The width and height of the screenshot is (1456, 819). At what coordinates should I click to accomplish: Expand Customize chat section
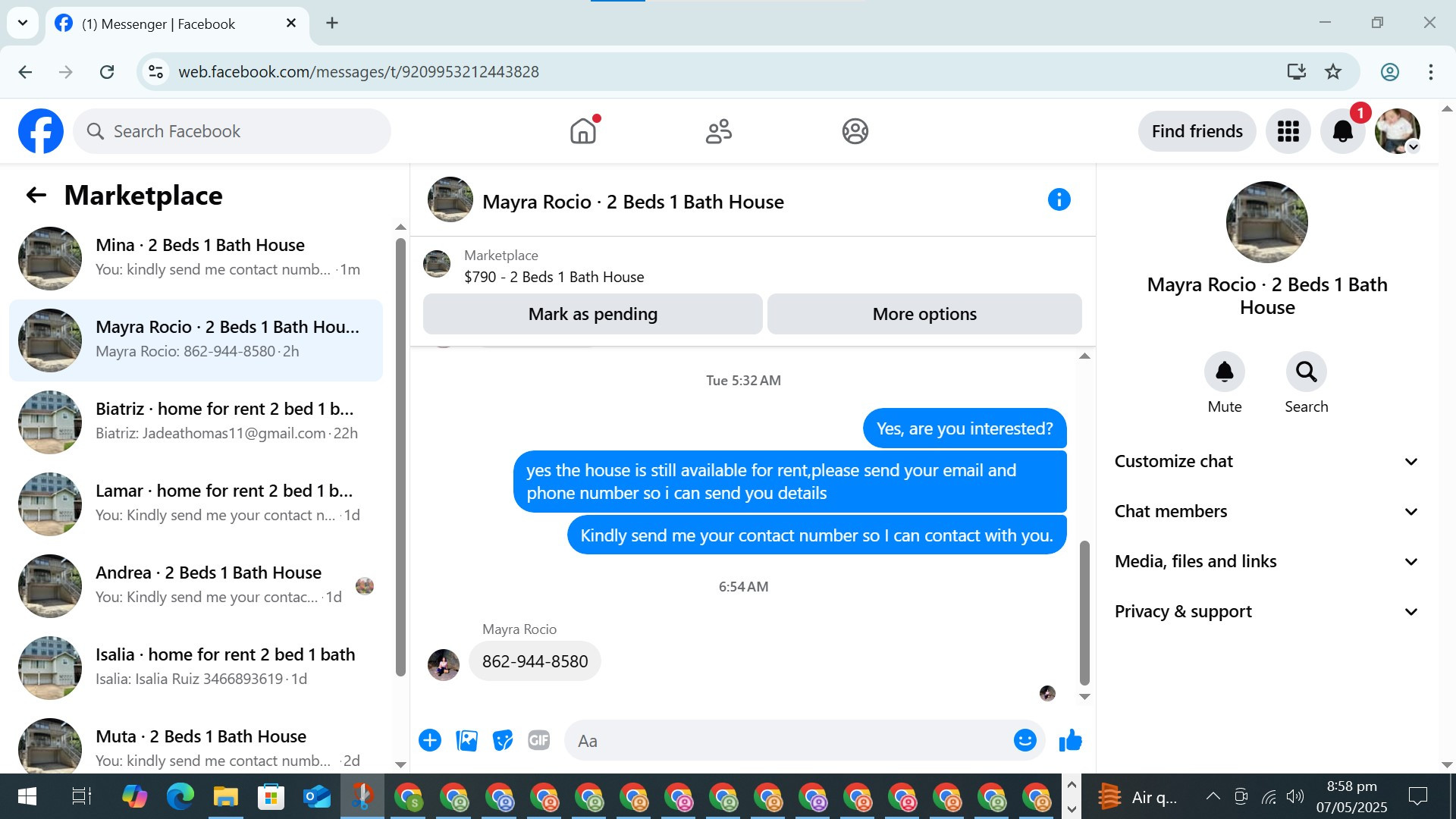tap(1266, 462)
